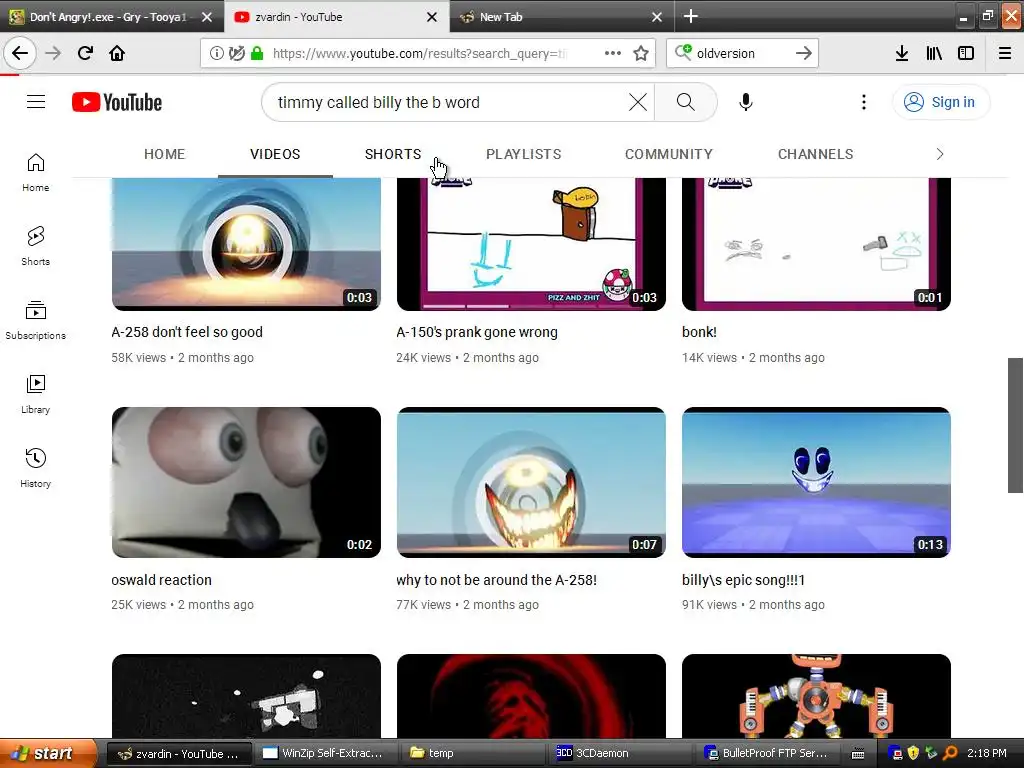The image size is (1024, 768).
Task: Open the browser library icon
Action: 934,53
